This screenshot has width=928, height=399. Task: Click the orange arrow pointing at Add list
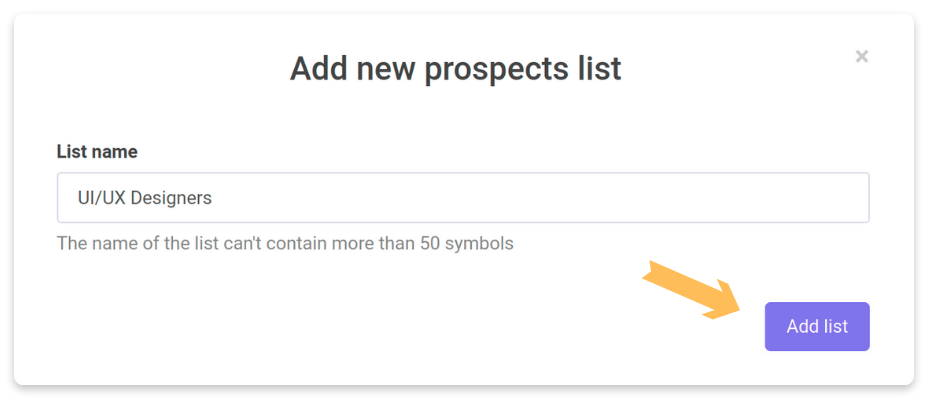point(692,289)
